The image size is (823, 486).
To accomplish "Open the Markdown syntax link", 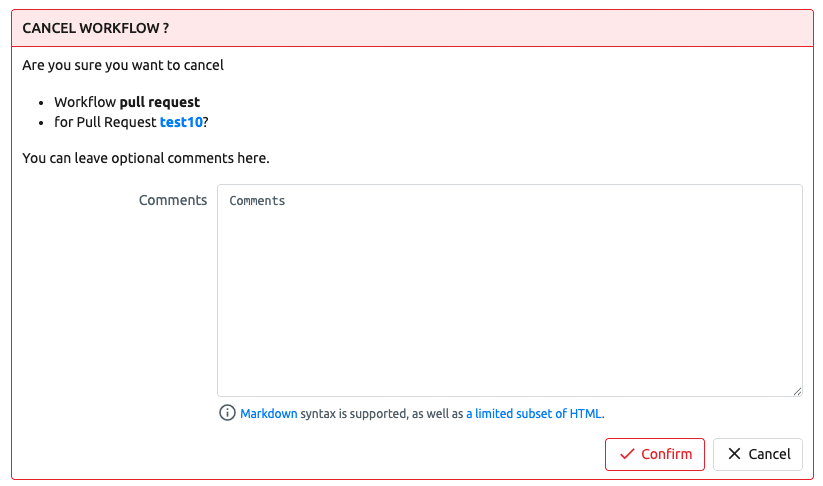I will pos(269,413).
